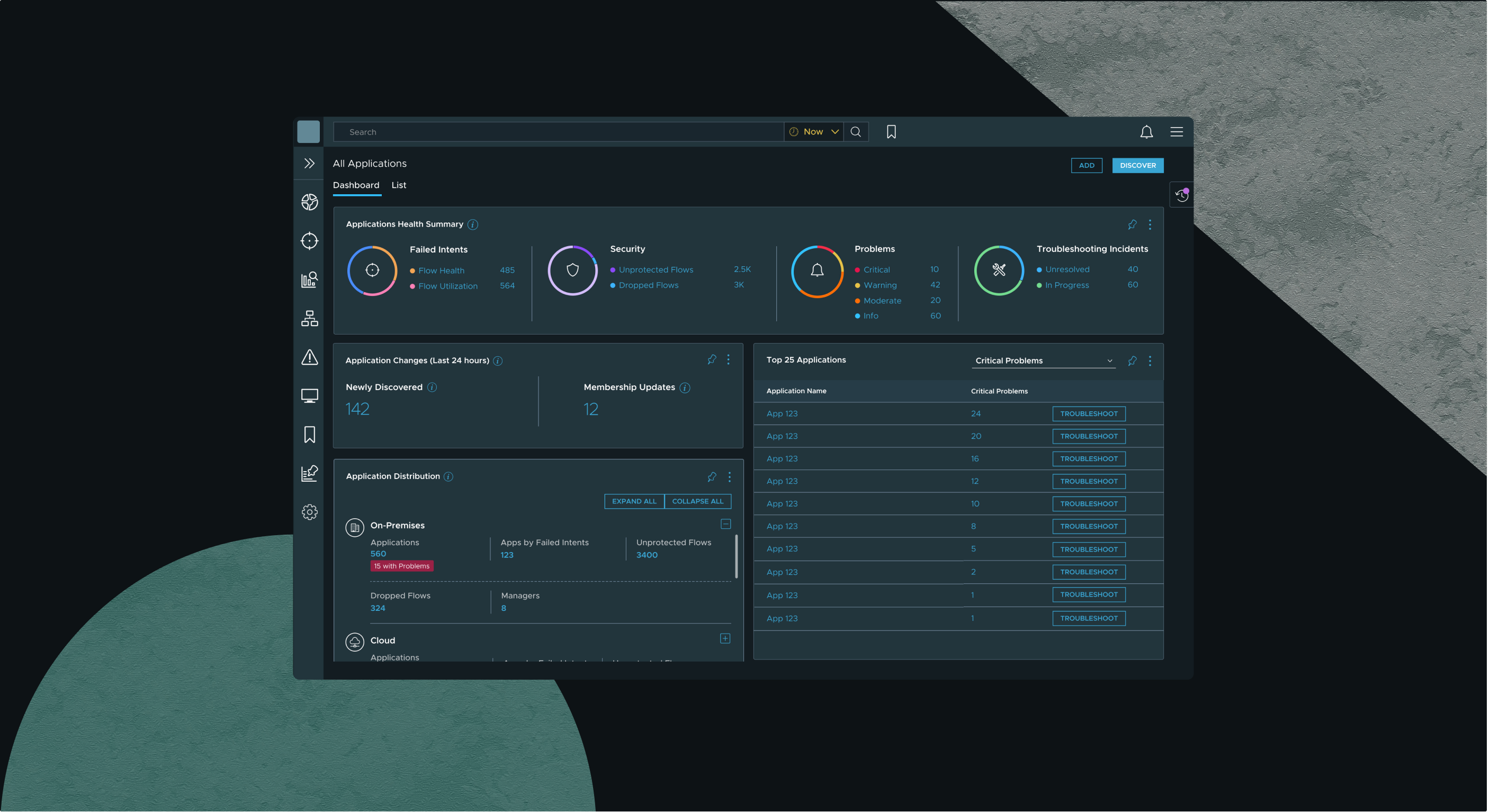Open the Warning problems link

coord(880,285)
